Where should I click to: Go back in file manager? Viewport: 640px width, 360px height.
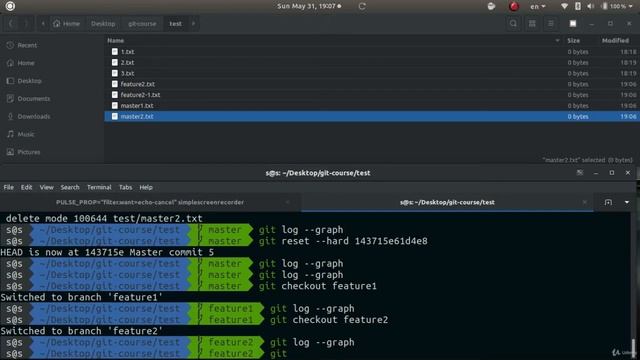coord(11,24)
